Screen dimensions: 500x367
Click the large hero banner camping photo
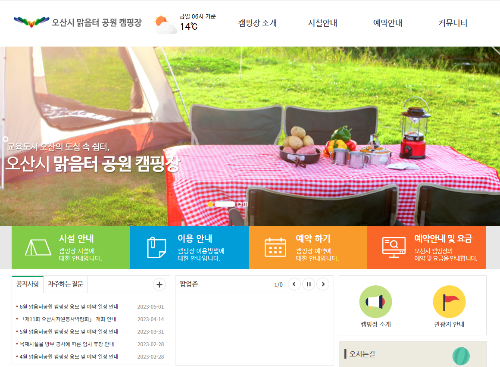point(250,136)
